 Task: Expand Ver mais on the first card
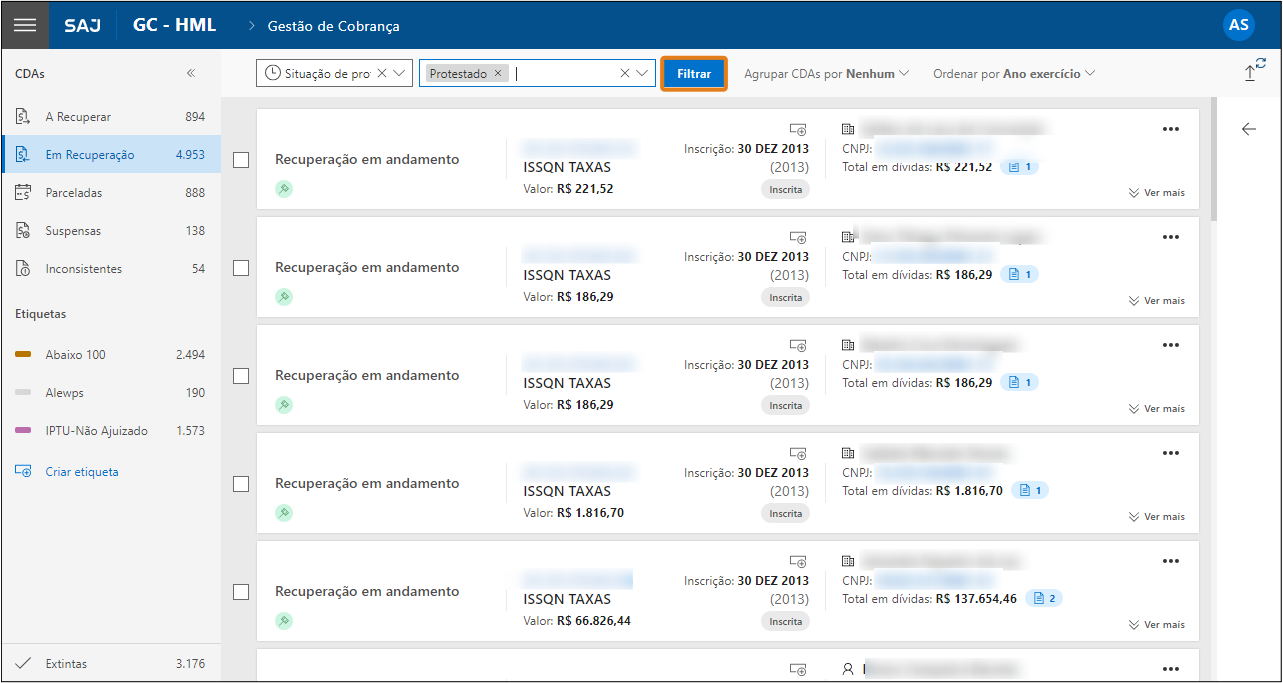[x=1156, y=192]
